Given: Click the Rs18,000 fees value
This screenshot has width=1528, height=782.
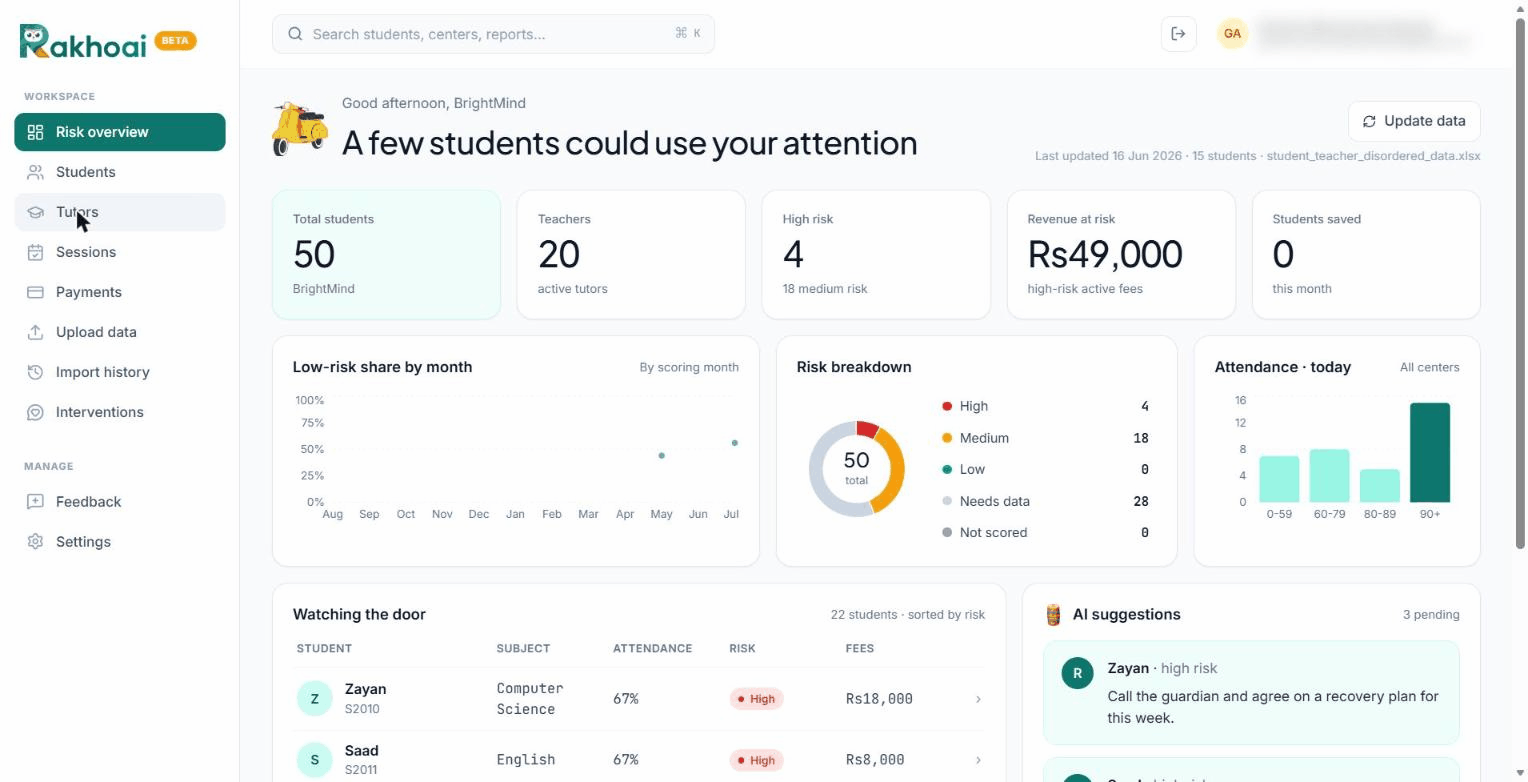Looking at the screenshot, I should click(x=879, y=699).
